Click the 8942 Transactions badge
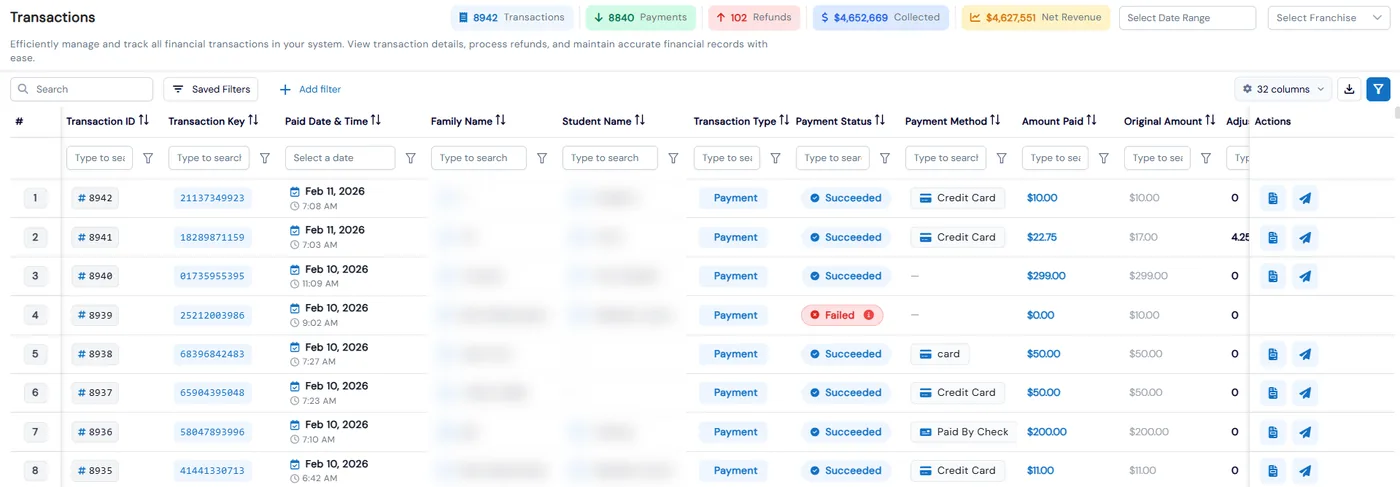 pyautogui.click(x=511, y=17)
